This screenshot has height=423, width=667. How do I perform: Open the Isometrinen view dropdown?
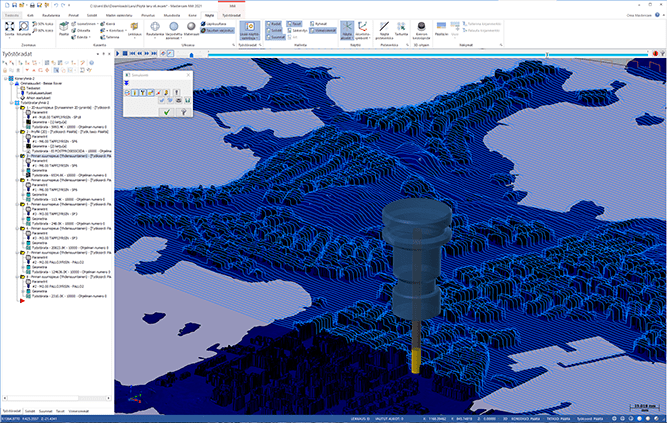(x=85, y=24)
